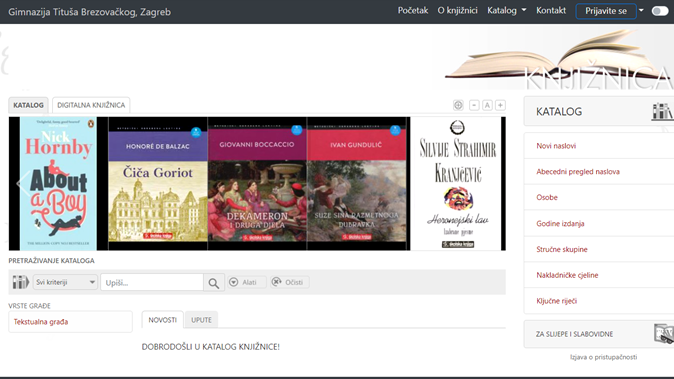Click the icon beside ZA SLIJEPE I SLABOVIDNE

(664, 334)
